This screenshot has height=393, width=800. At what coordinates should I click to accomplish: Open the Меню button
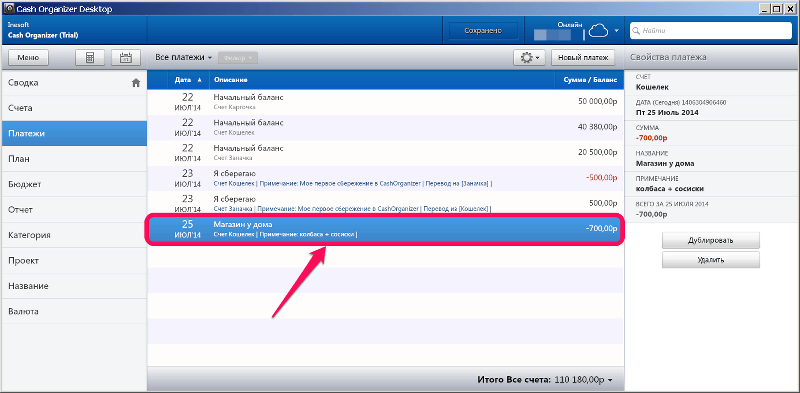(x=28, y=58)
